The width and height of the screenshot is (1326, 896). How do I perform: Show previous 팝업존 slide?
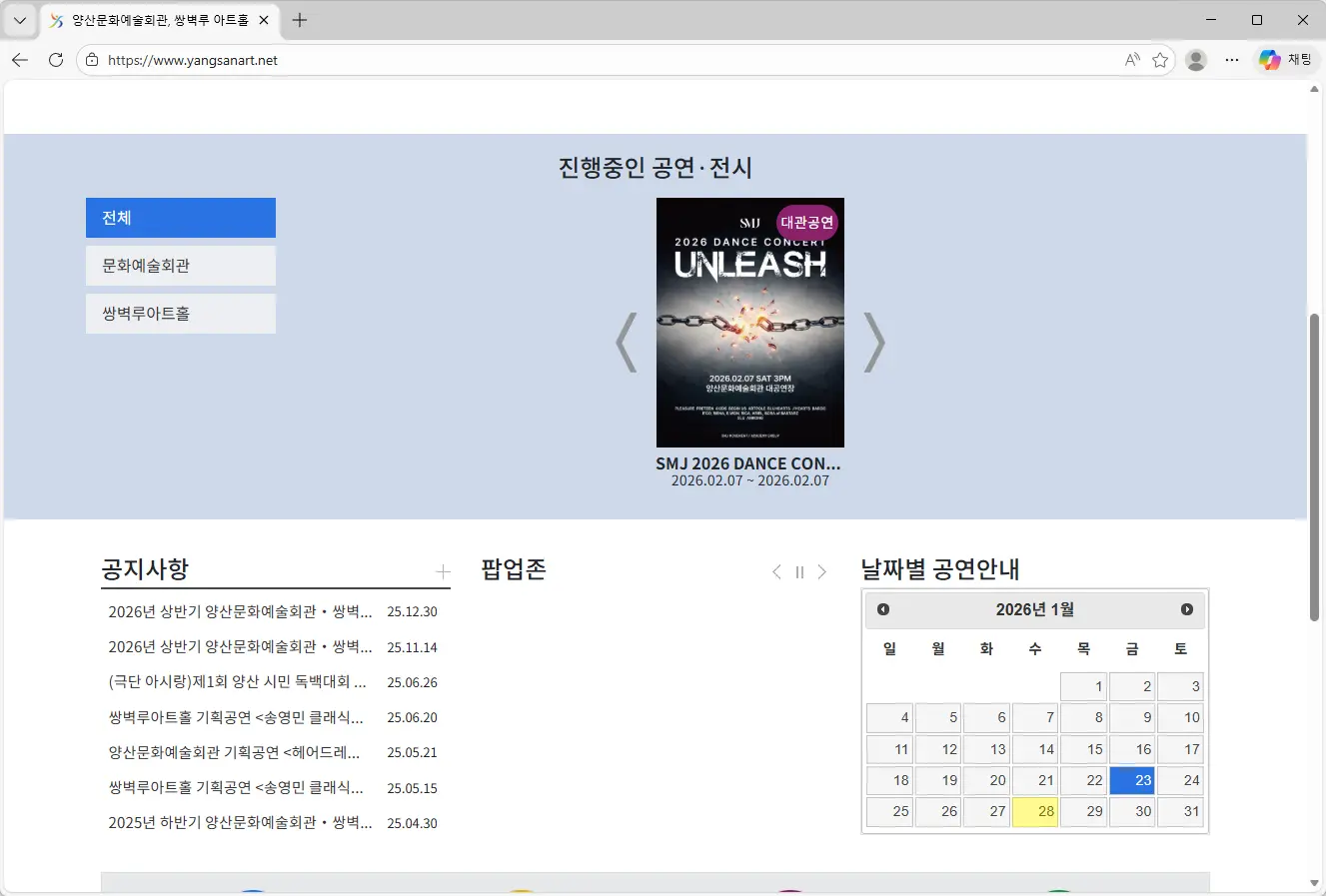tap(776, 572)
